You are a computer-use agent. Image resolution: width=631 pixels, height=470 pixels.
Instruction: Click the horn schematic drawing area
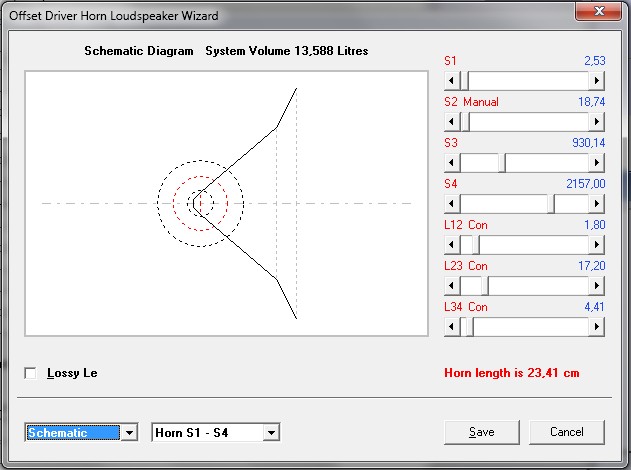(226, 204)
